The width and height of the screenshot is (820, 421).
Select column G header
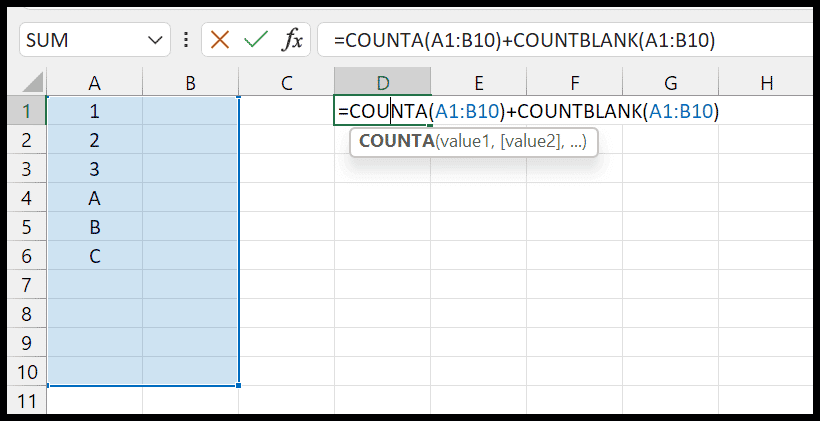click(670, 83)
